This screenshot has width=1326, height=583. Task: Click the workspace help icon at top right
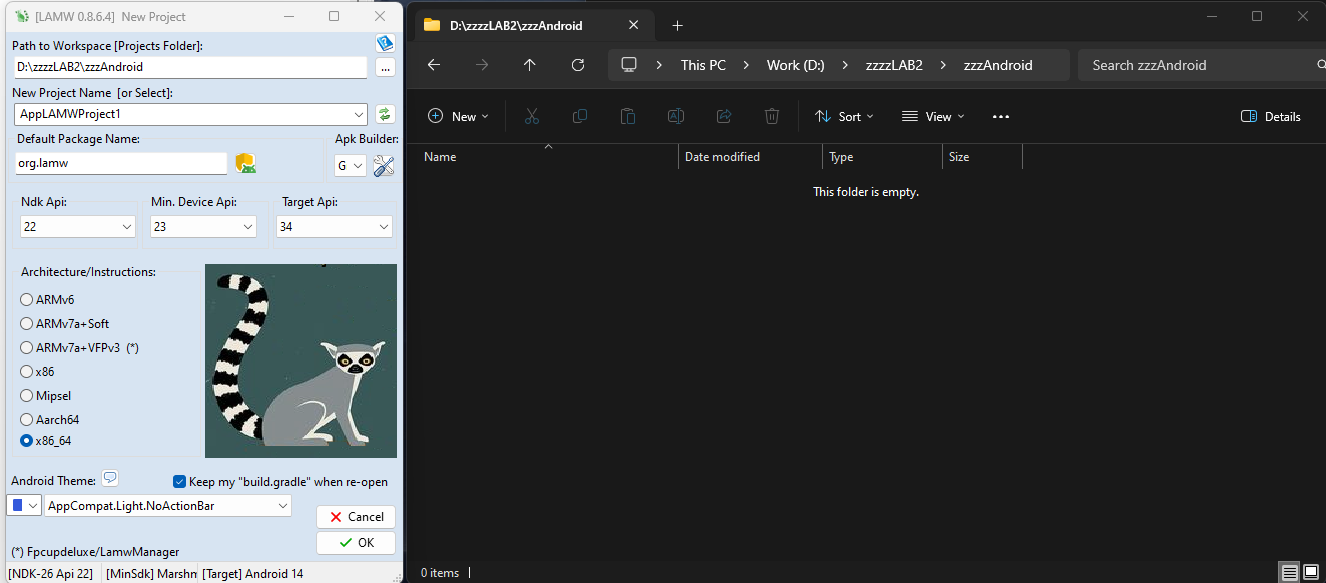(385, 43)
